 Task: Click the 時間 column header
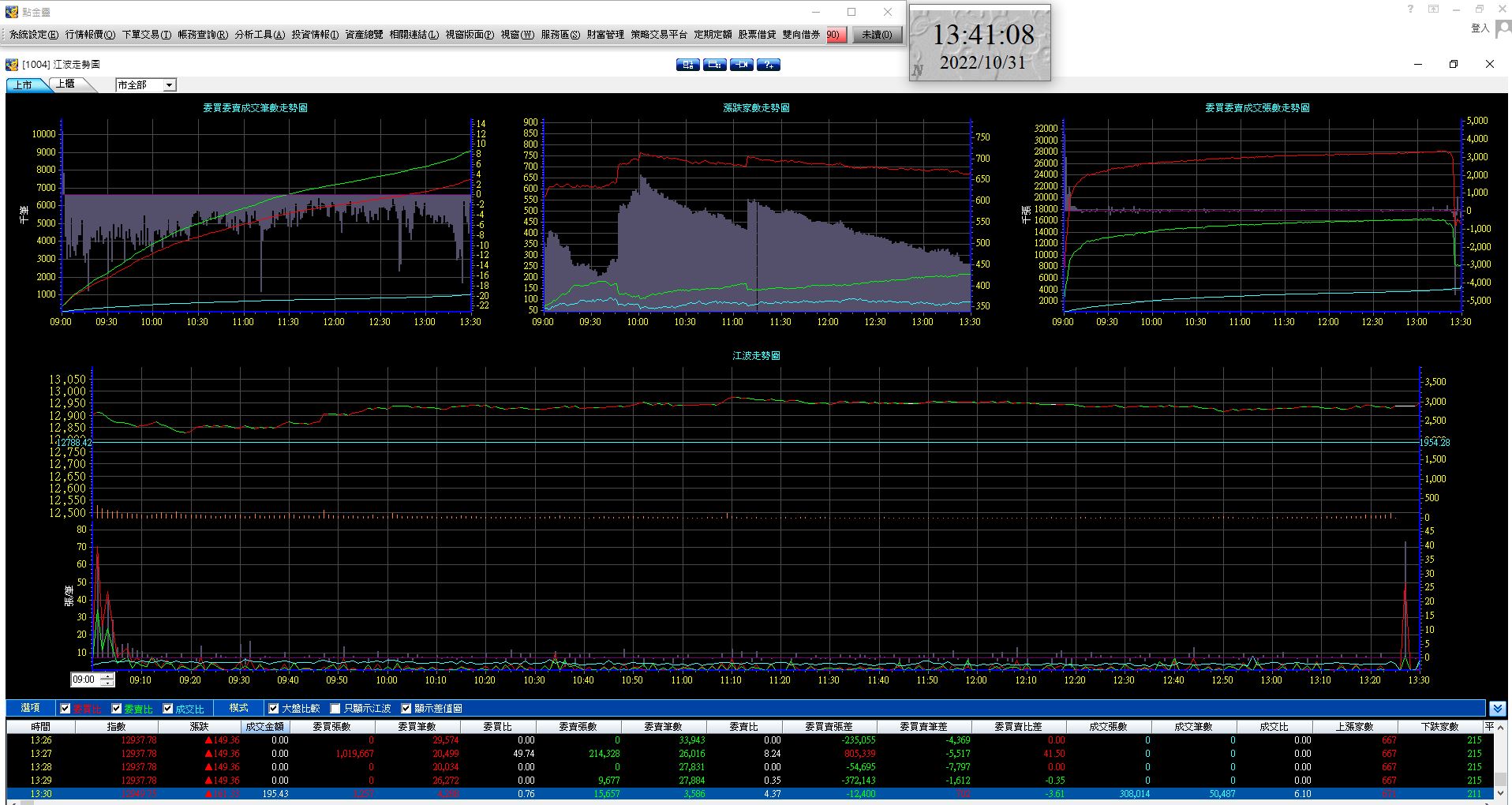pyautogui.click(x=41, y=727)
